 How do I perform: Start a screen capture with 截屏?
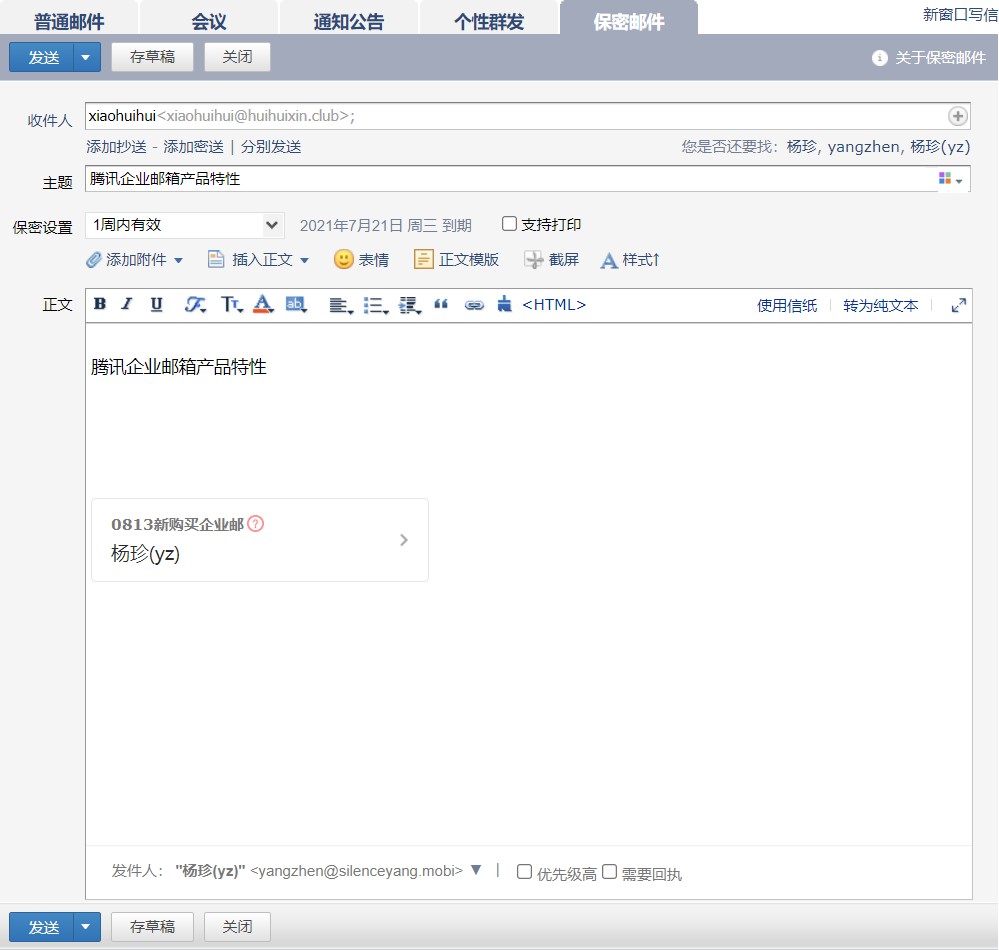click(552, 259)
